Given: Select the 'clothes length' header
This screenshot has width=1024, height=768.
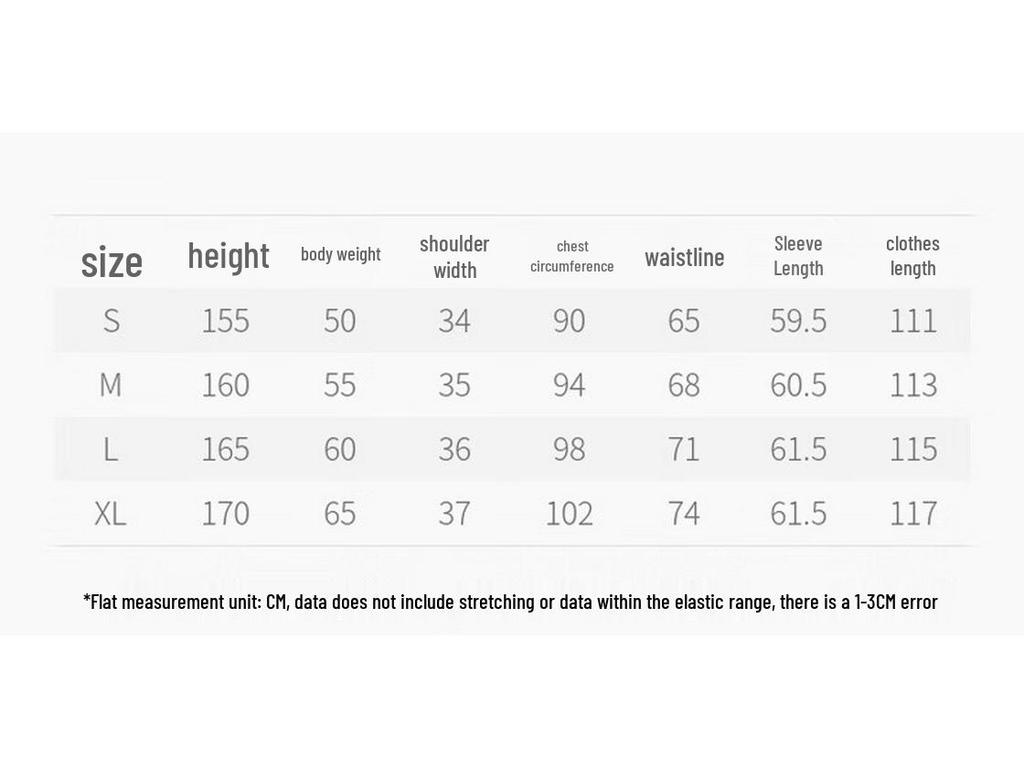Looking at the screenshot, I should click(x=912, y=256).
